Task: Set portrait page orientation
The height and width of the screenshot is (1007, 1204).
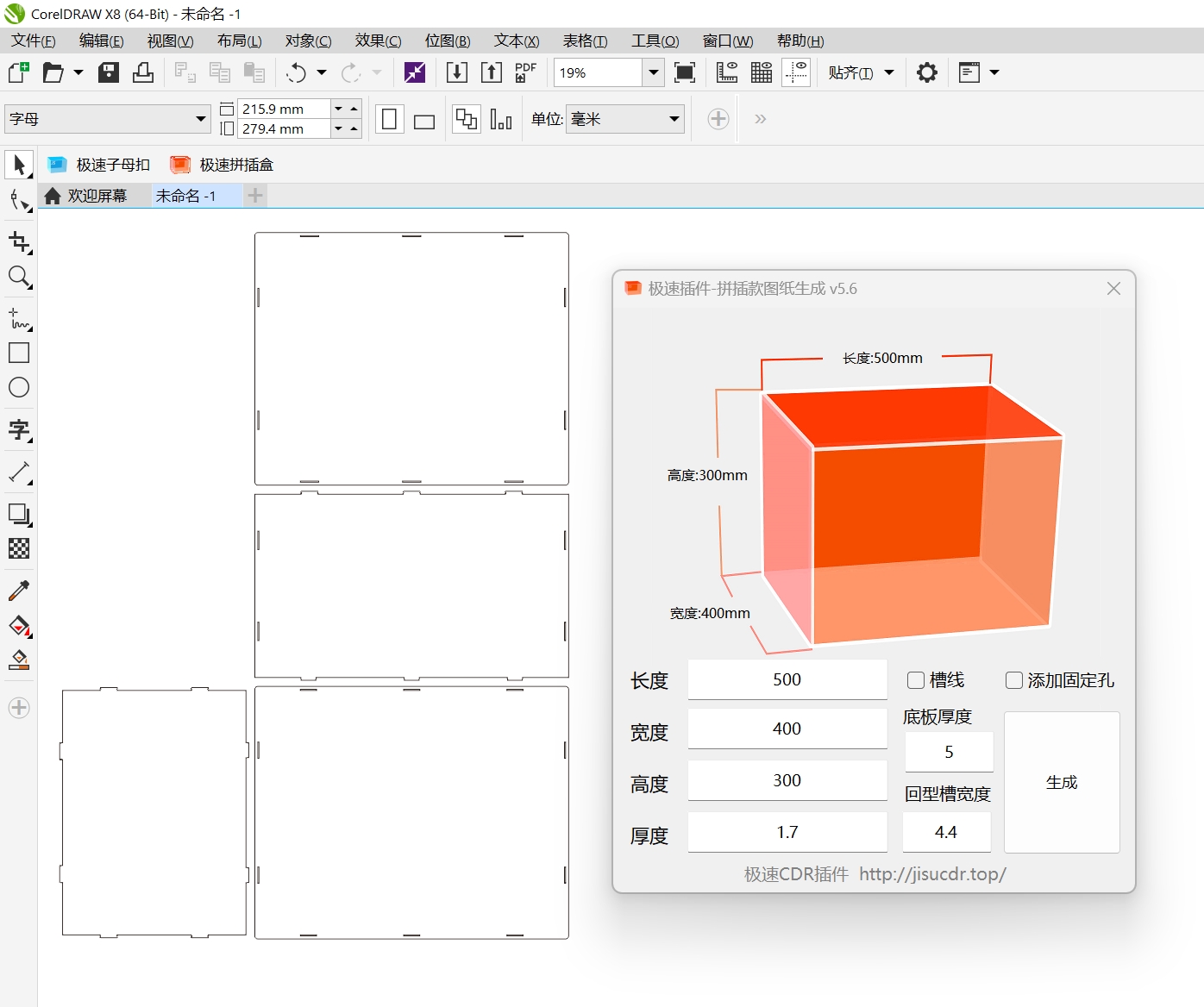Action: [389, 119]
